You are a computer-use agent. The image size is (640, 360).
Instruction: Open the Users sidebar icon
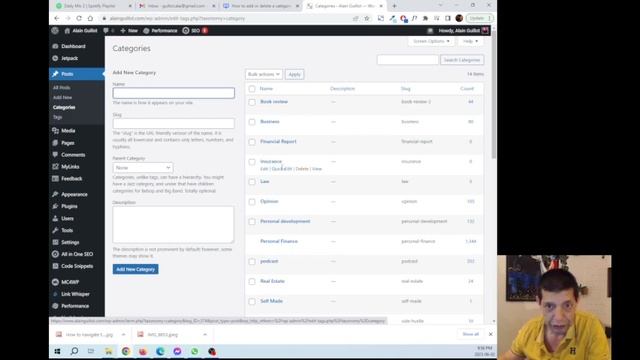(55, 218)
